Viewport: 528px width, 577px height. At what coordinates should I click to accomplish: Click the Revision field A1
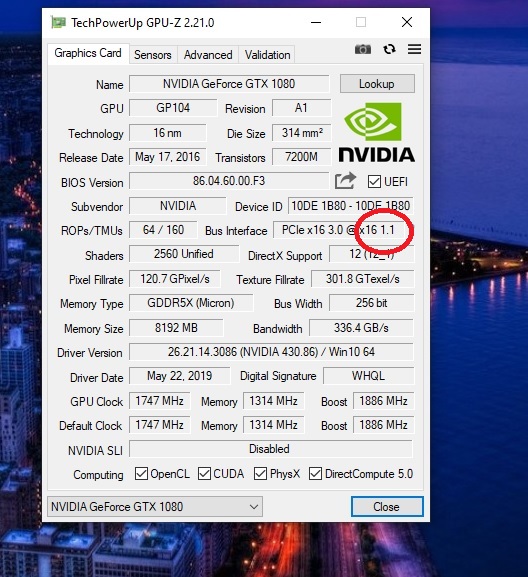tap(301, 108)
